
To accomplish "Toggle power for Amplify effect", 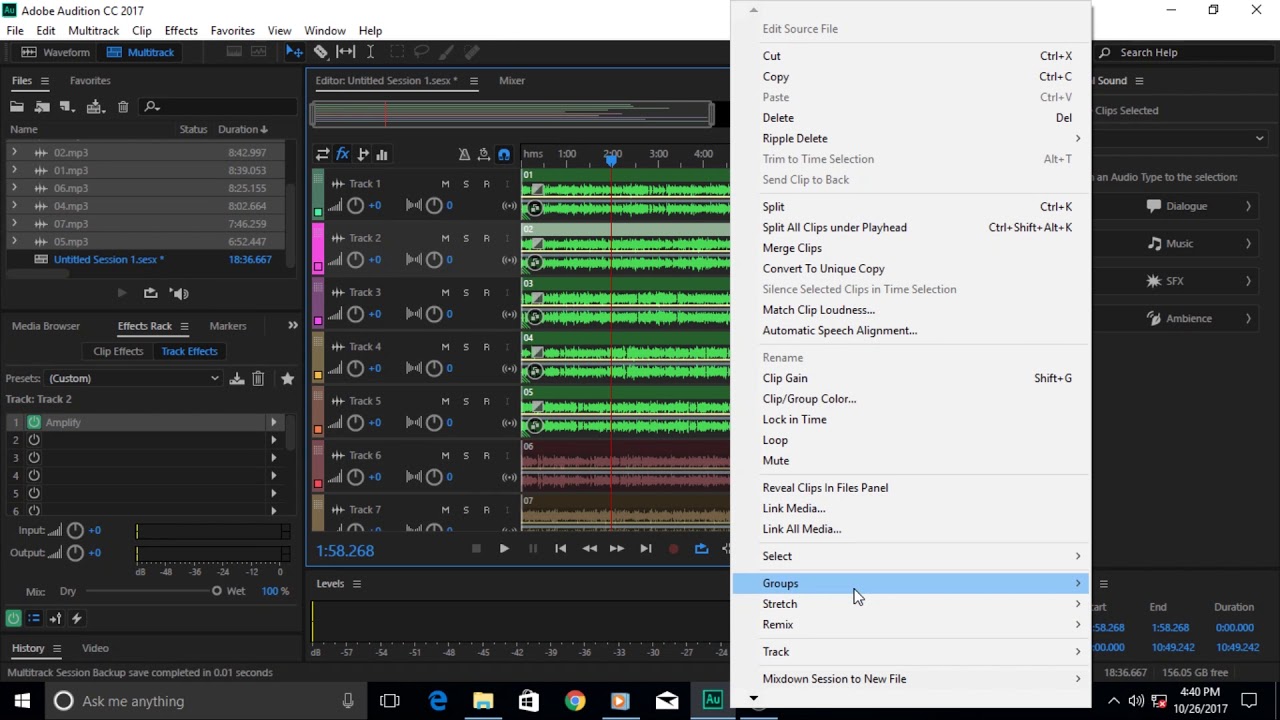I will (x=34, y=422).
